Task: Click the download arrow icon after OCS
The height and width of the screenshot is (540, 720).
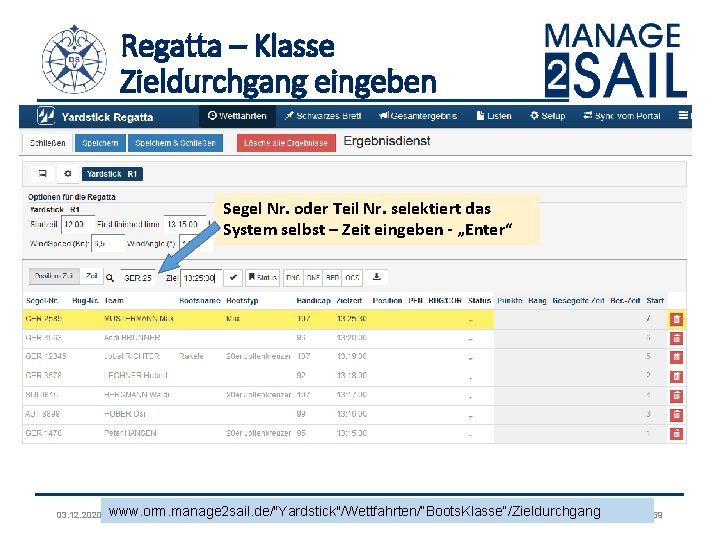Action: [377, 277]
